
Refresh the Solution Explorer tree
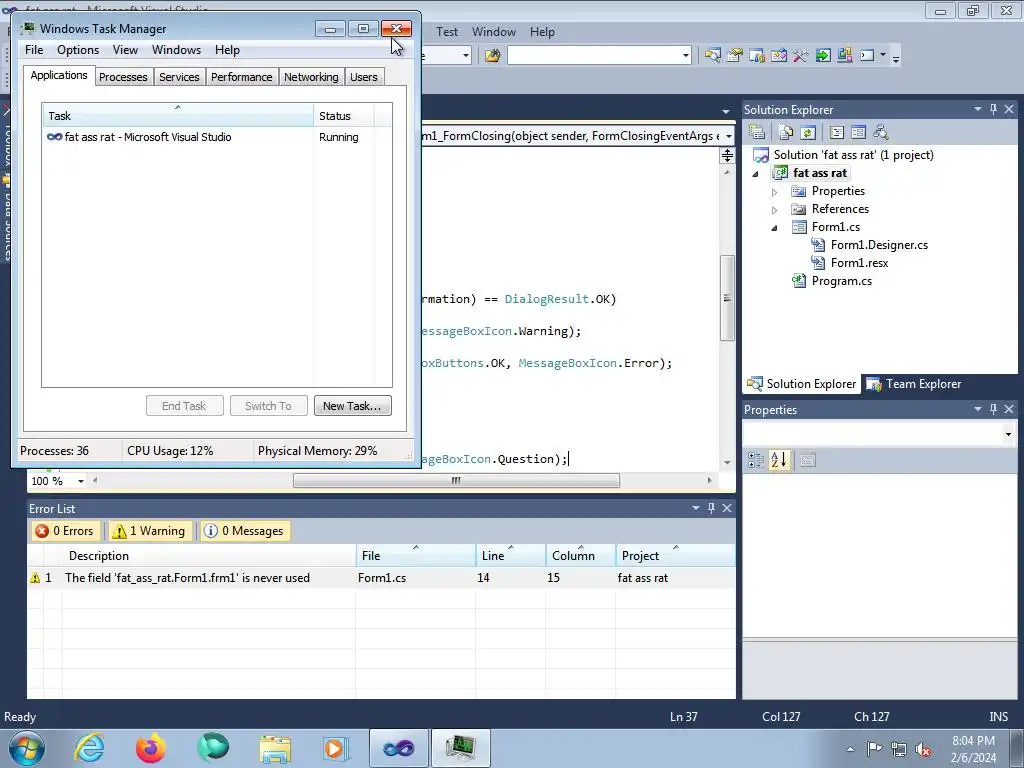click(808, 133)
